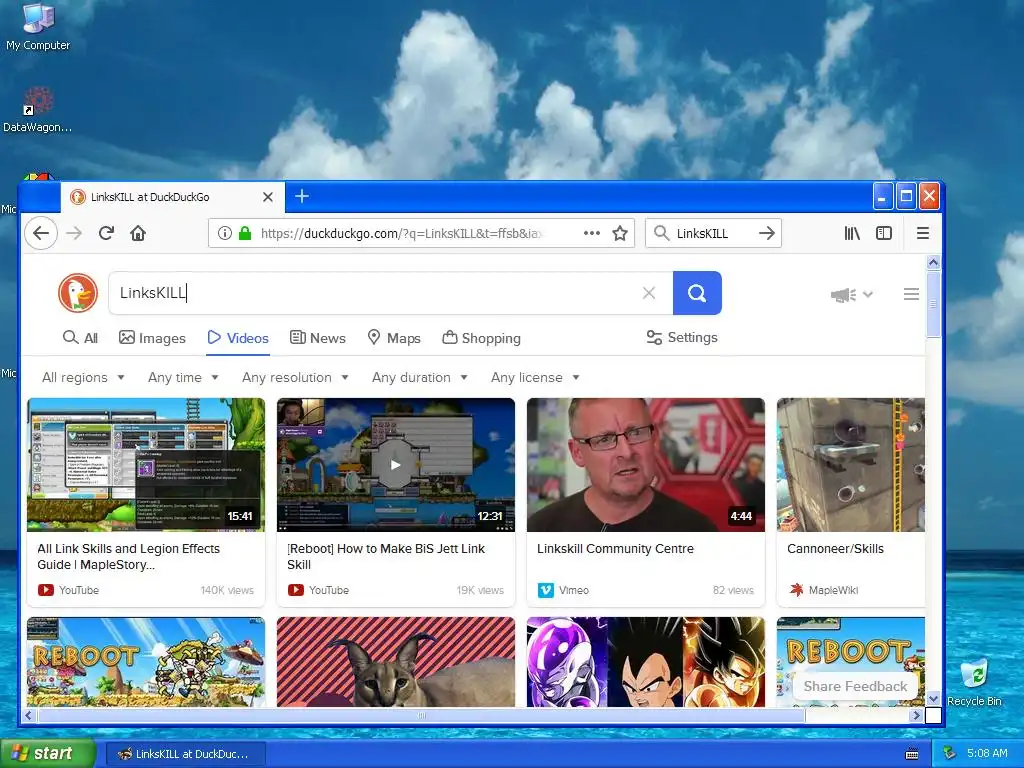Open the Firefox hamburger menu
1024x768 pixels.
(923, 233)
